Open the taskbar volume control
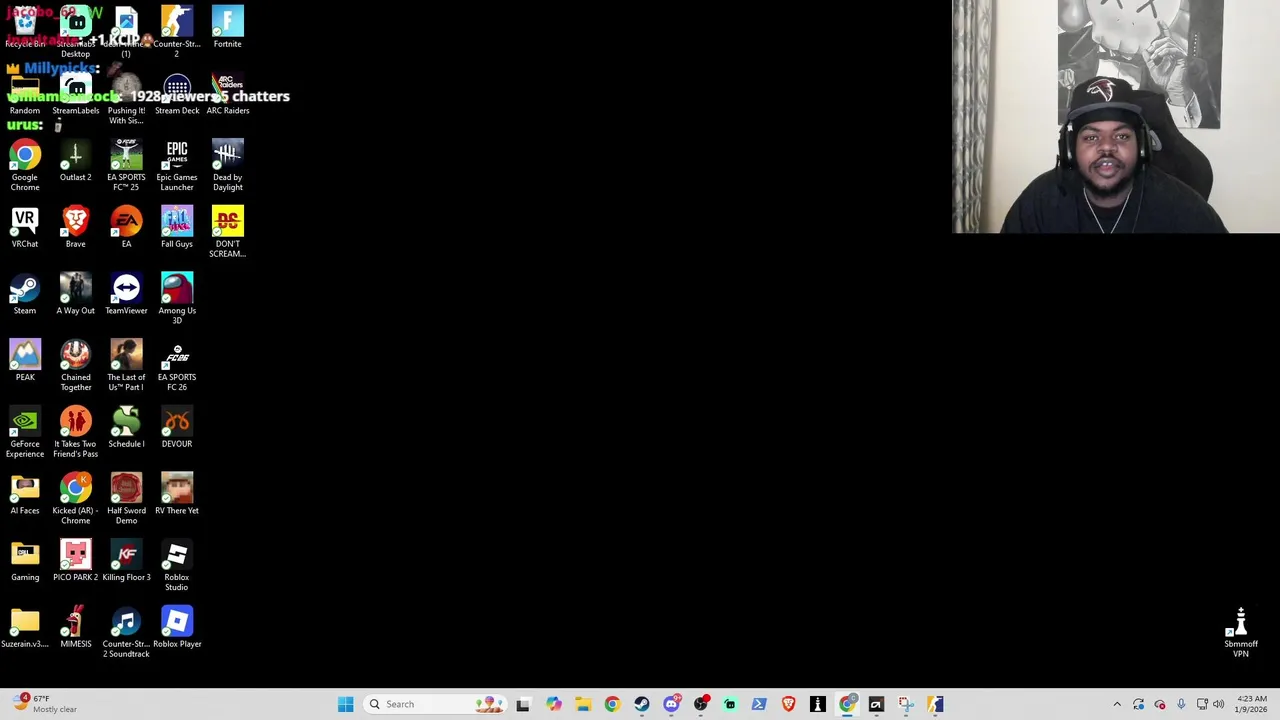This screenshot has width=1280, height=720. click(1218, 704)
